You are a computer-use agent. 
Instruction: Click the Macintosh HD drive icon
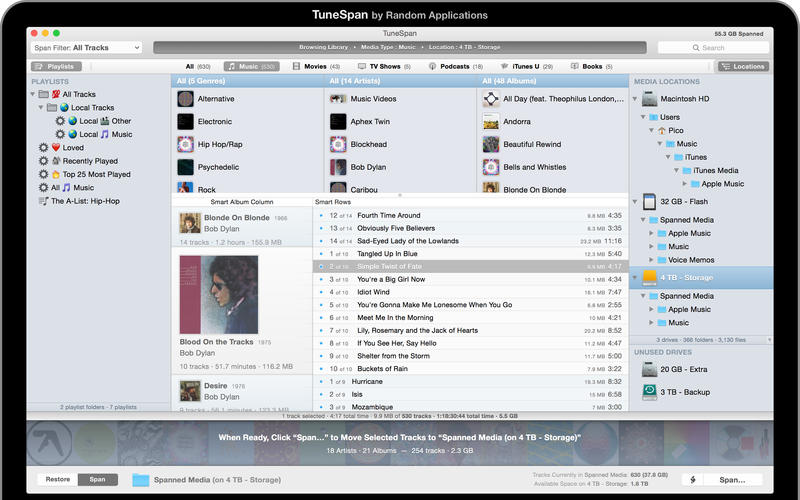pyautogui.click(x=649, y=99)
